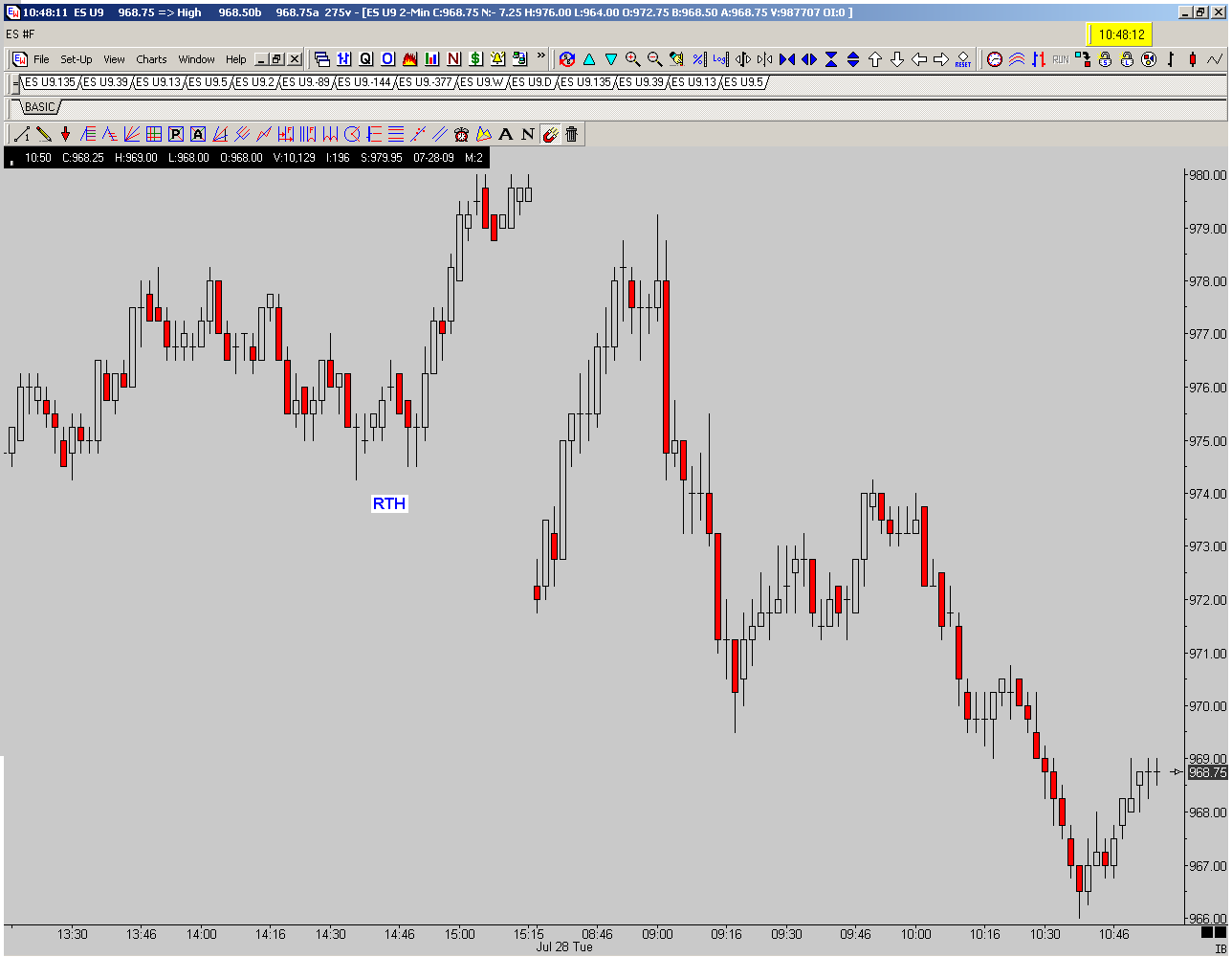The height and width of the screenshot is (957, 1232).
Task: Click the Q quote icon
Action: click(365, 59)
